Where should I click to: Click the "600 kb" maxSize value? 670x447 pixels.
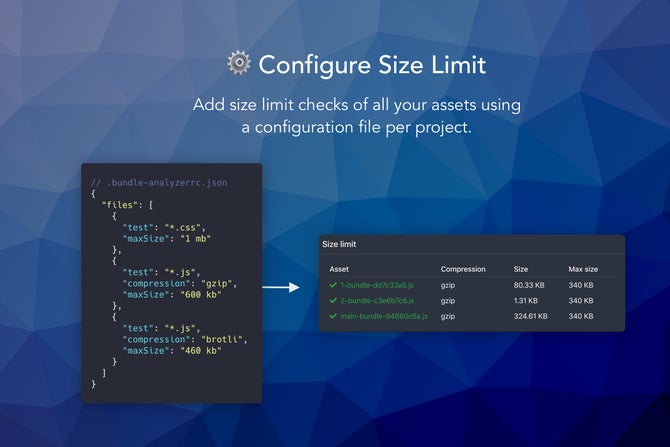[x=201, y=294]
